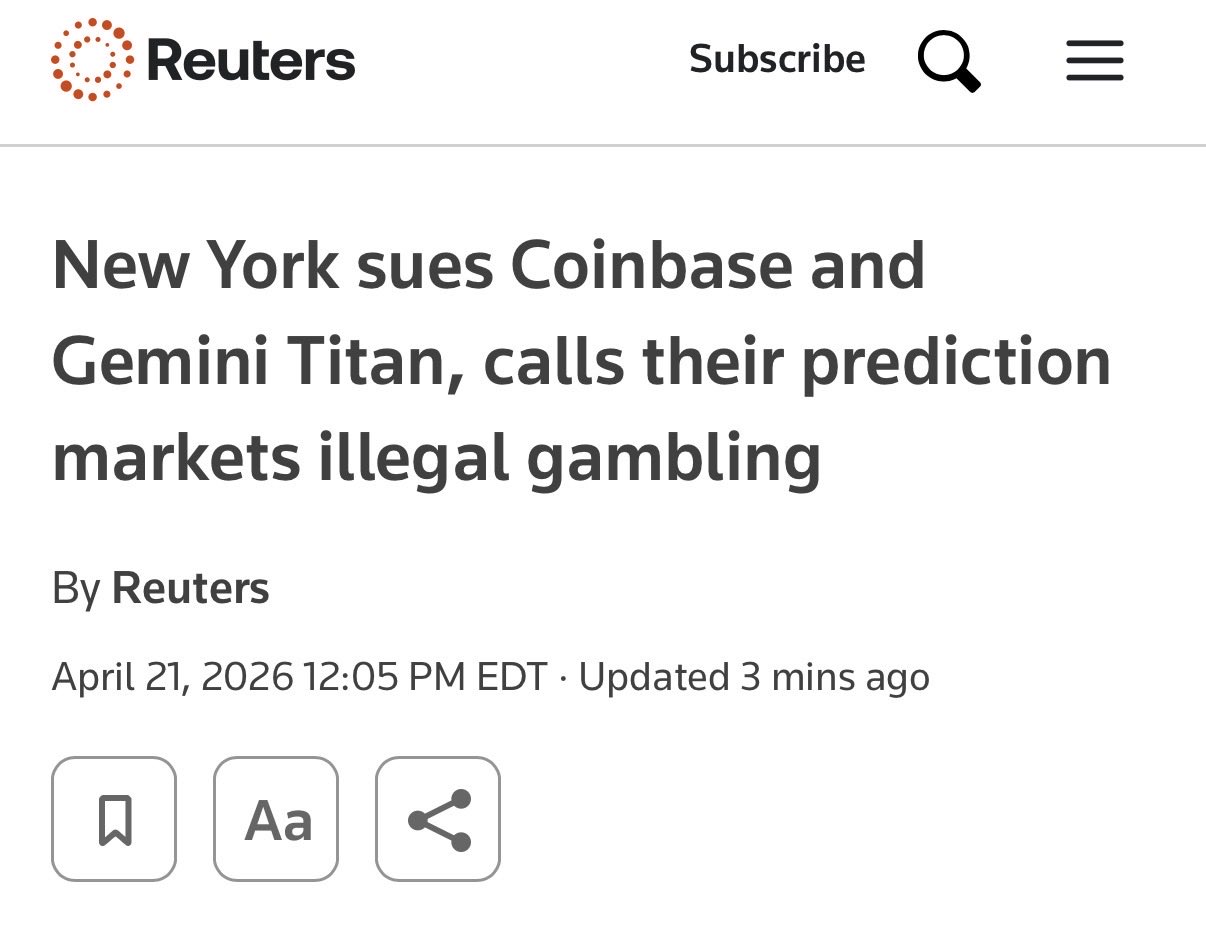Open the Reuters author byline link

[191, 588]
